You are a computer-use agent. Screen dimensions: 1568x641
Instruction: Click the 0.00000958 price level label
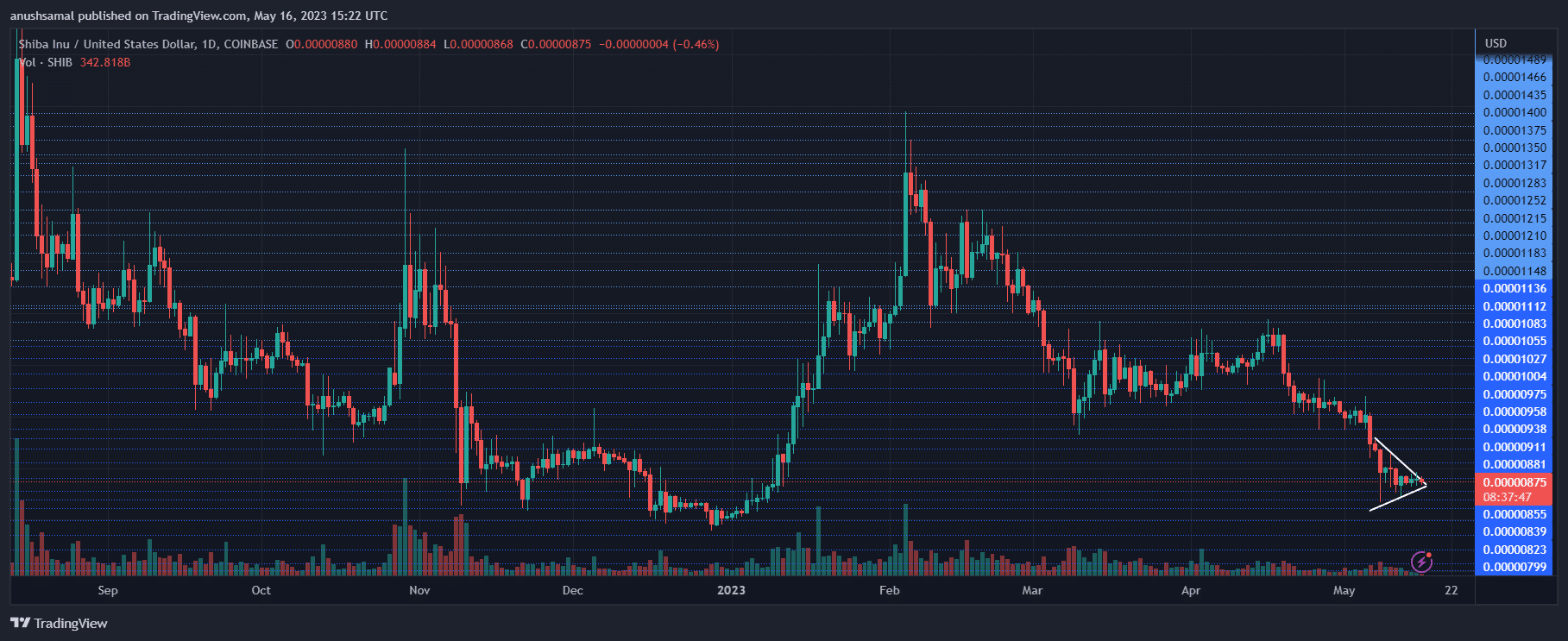point(1514,412)
